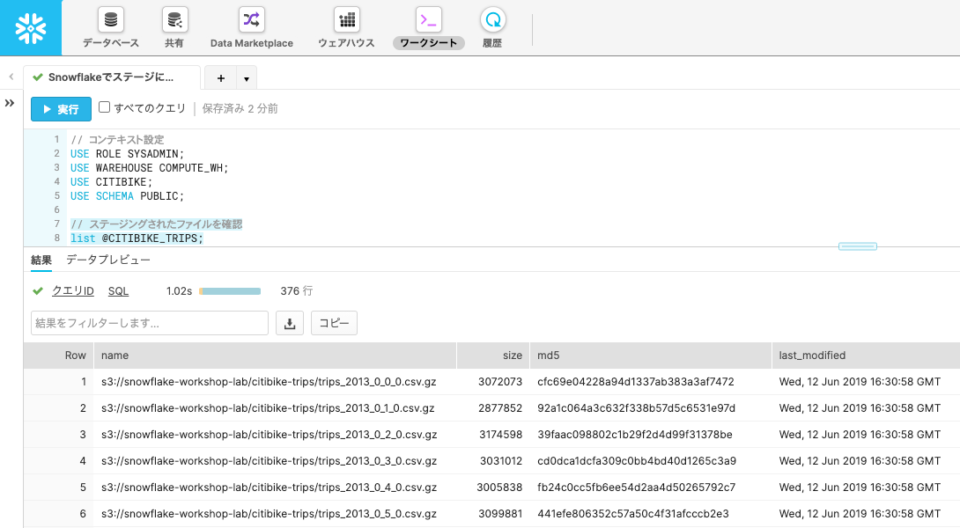Click the 376 行 row count label

click(296, 291)
